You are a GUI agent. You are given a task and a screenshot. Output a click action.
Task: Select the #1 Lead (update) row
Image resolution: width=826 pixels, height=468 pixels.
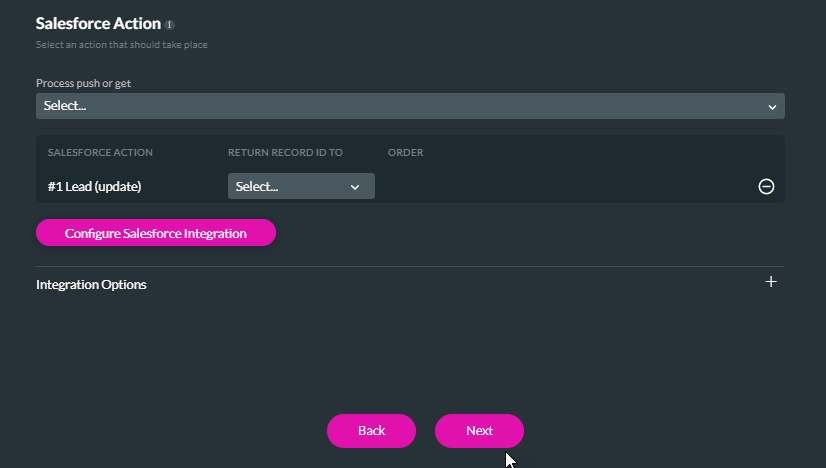pyautogui.click(x=95, y=186)
